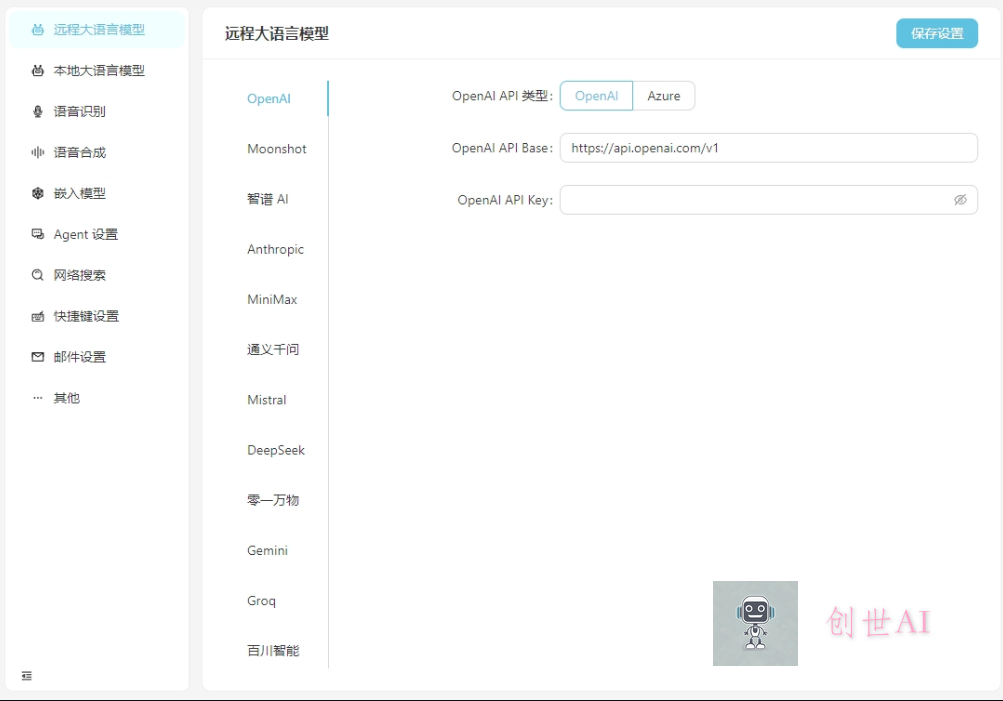Screen dimensions: 1003x701
Task: Click the 保存设置 button
Action: (936, 33)
